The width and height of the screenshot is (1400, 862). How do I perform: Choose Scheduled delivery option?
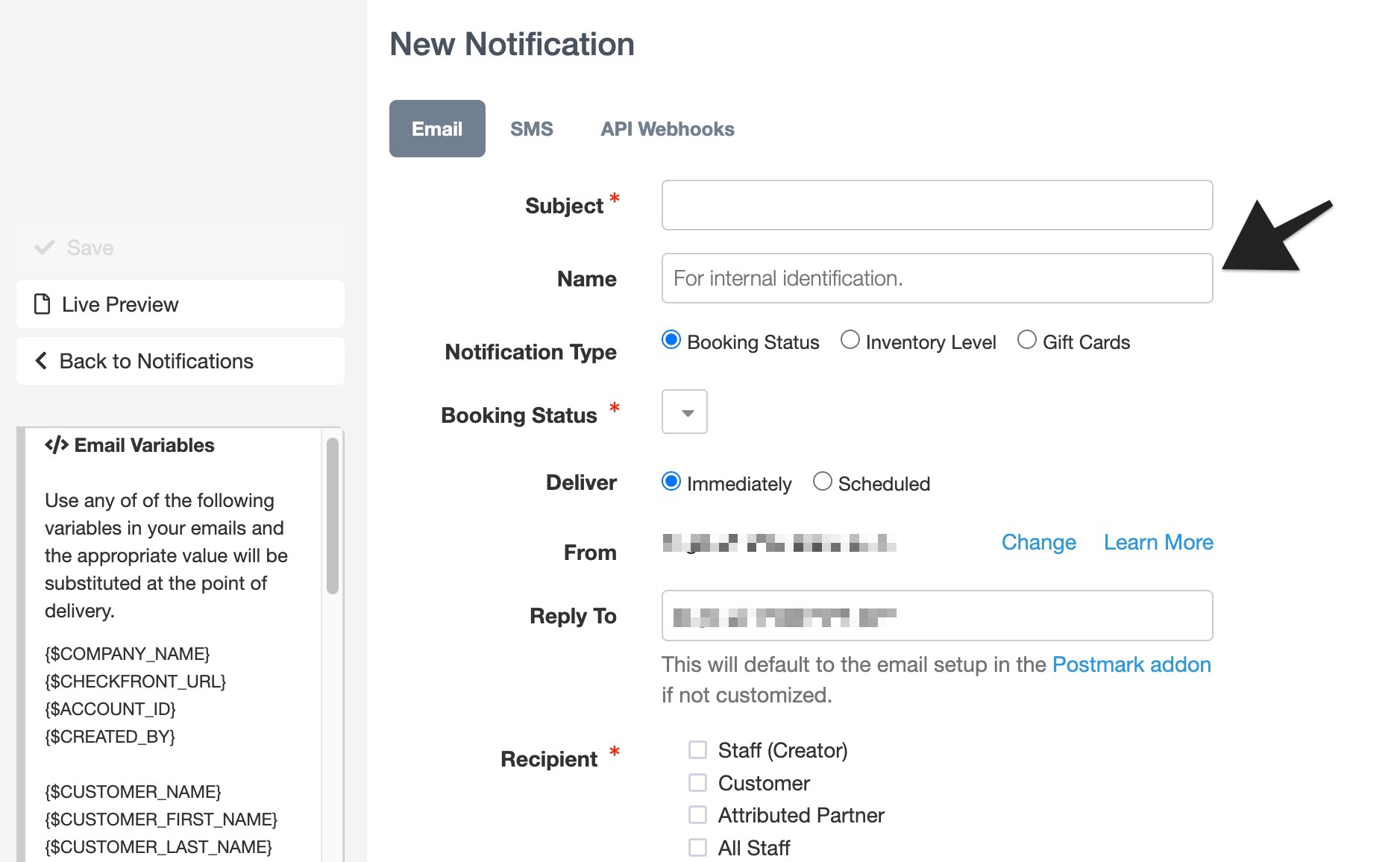(x=823, y=482)
